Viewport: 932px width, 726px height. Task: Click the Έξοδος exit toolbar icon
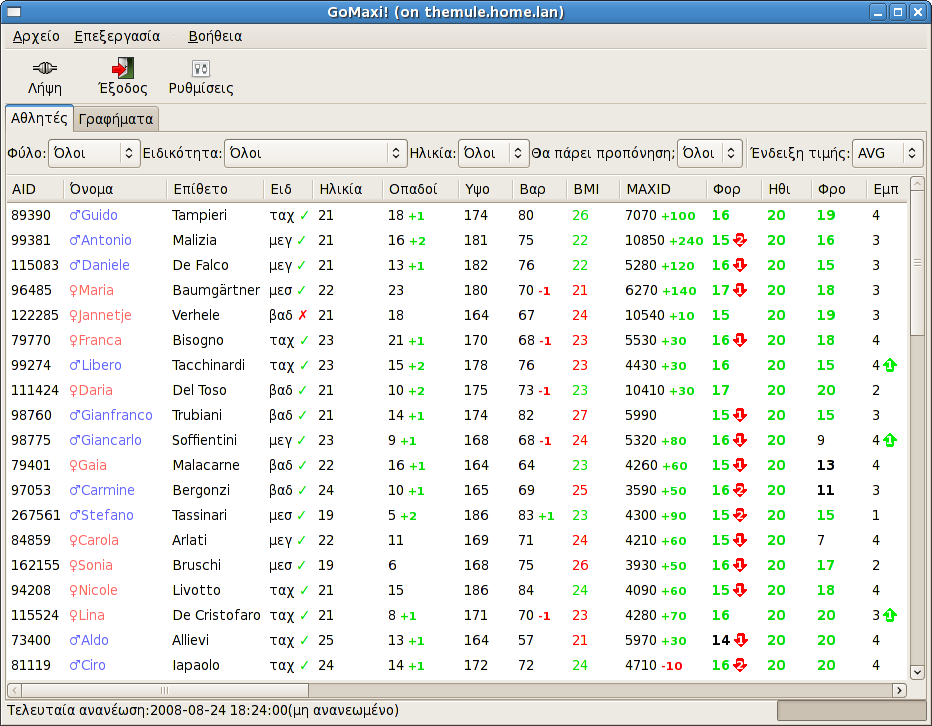point(123,68)
